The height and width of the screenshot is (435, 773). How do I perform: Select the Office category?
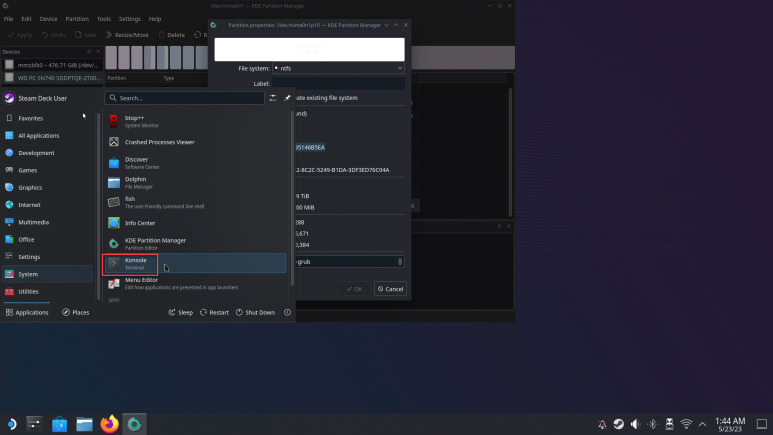47,239
